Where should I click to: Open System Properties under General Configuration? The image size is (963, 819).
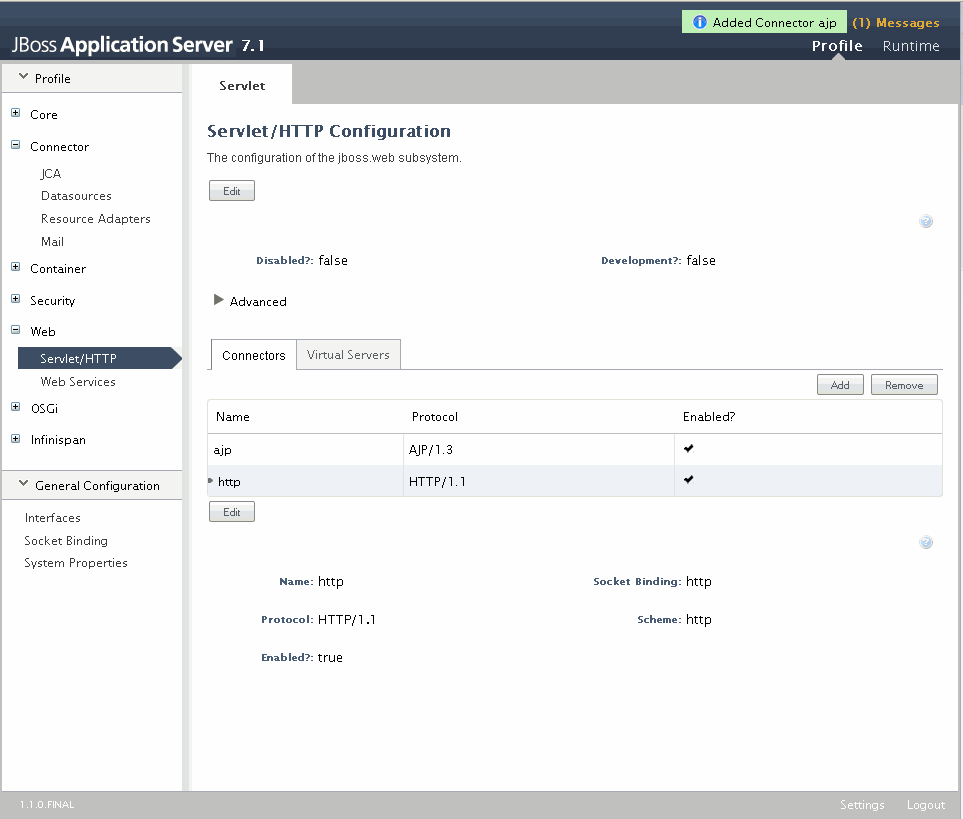coord(76,563)
